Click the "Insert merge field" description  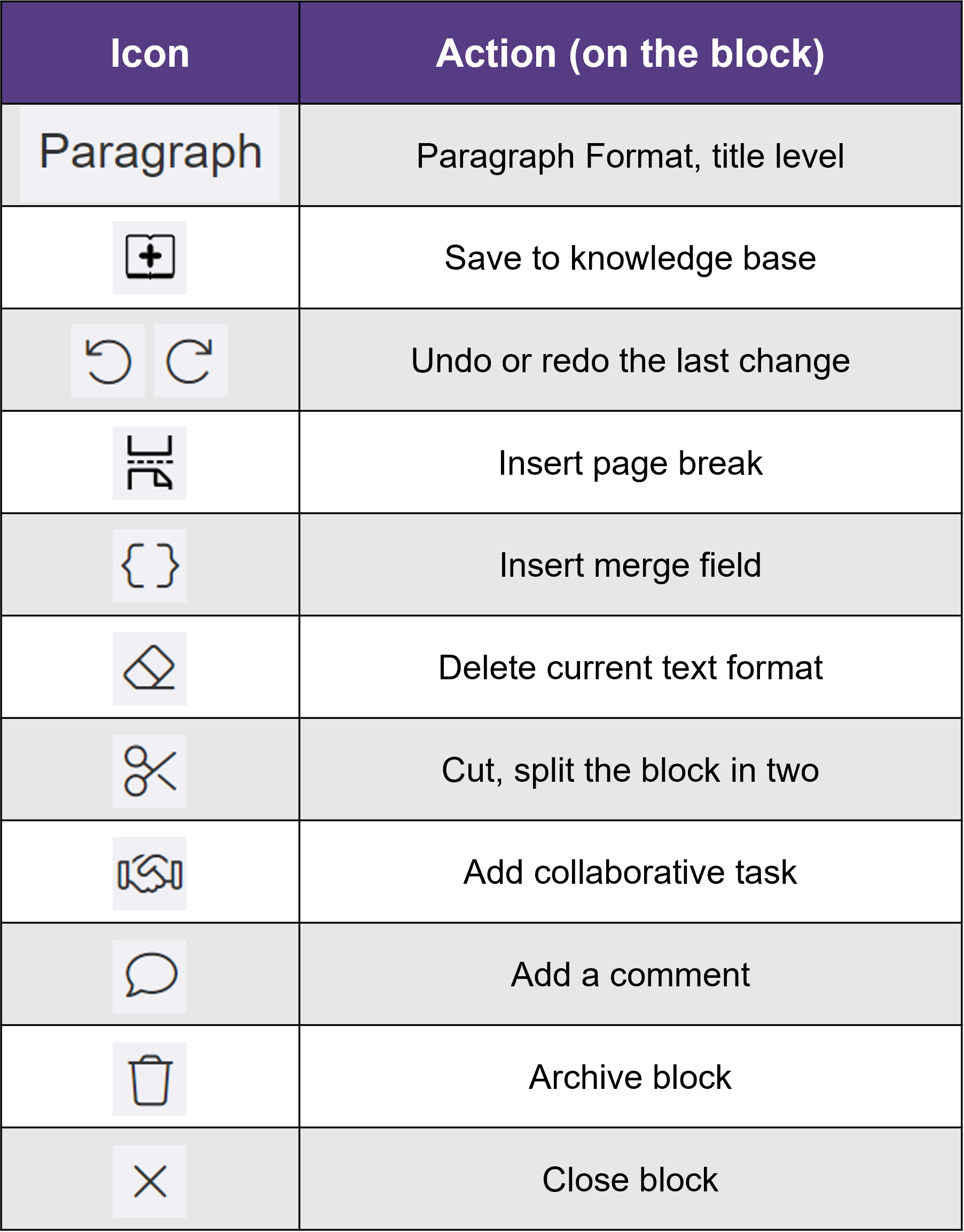630,566
